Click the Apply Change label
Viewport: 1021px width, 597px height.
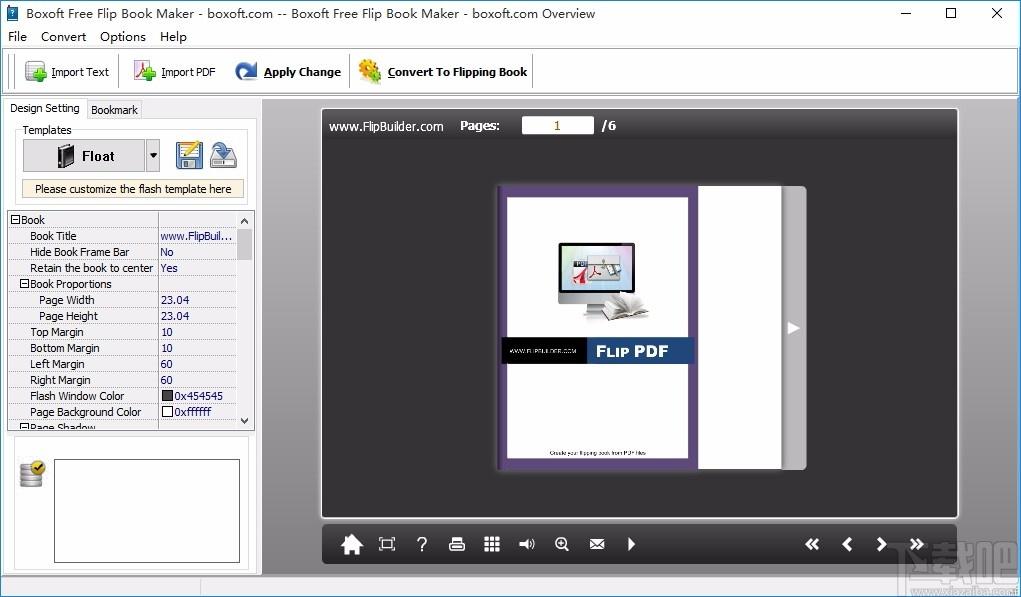302,72
